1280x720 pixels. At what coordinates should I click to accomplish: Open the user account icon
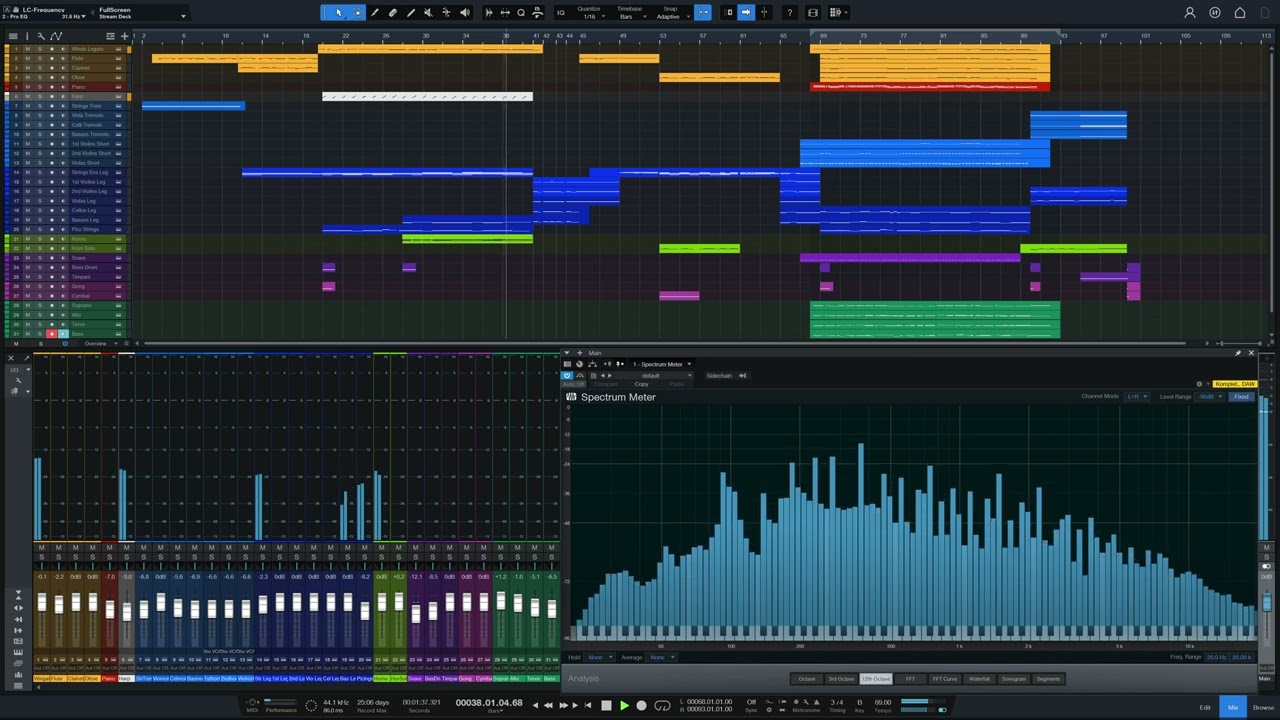[x=1190, y=13]
